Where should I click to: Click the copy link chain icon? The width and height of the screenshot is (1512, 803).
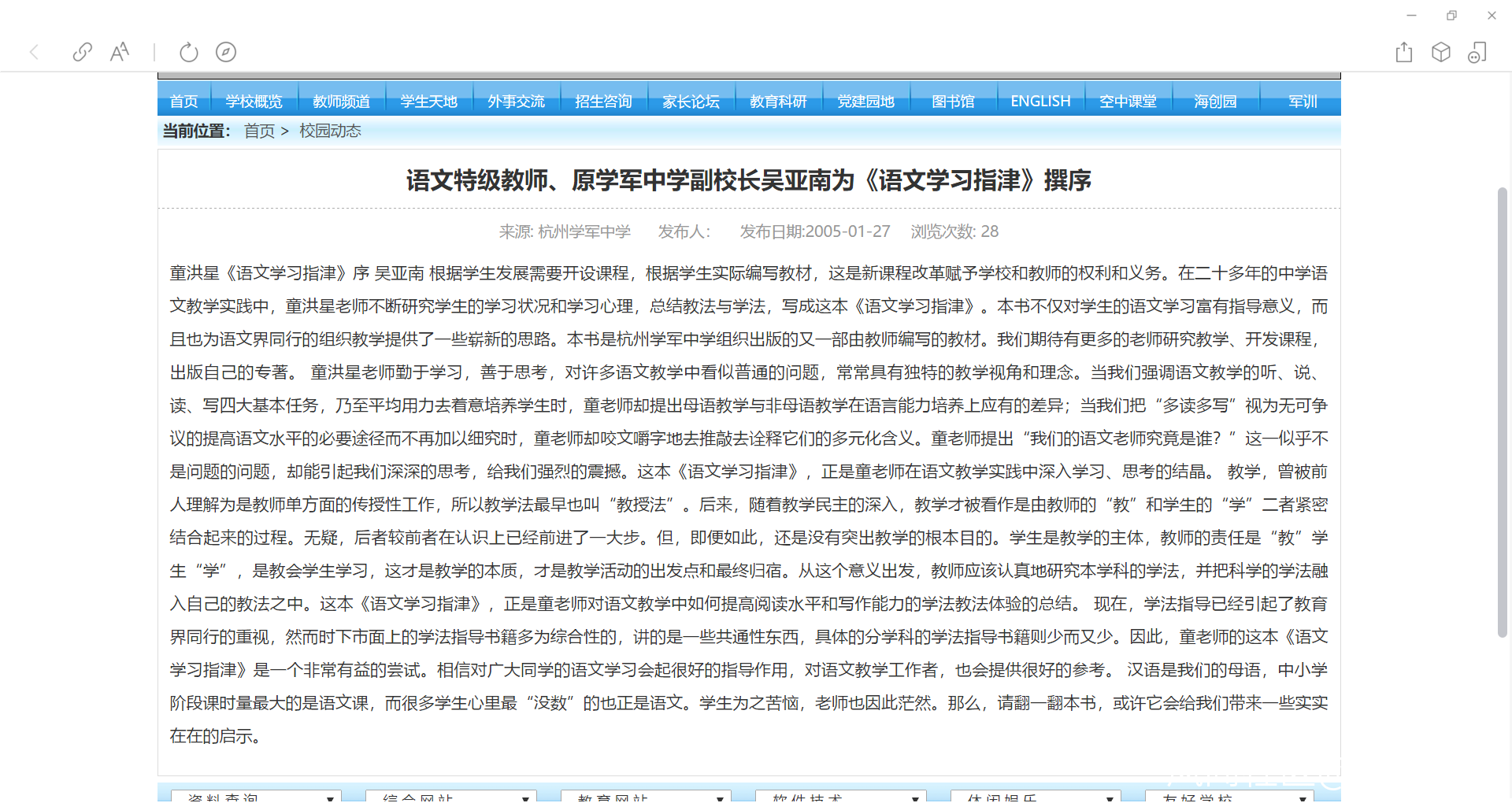pos(83,52)
